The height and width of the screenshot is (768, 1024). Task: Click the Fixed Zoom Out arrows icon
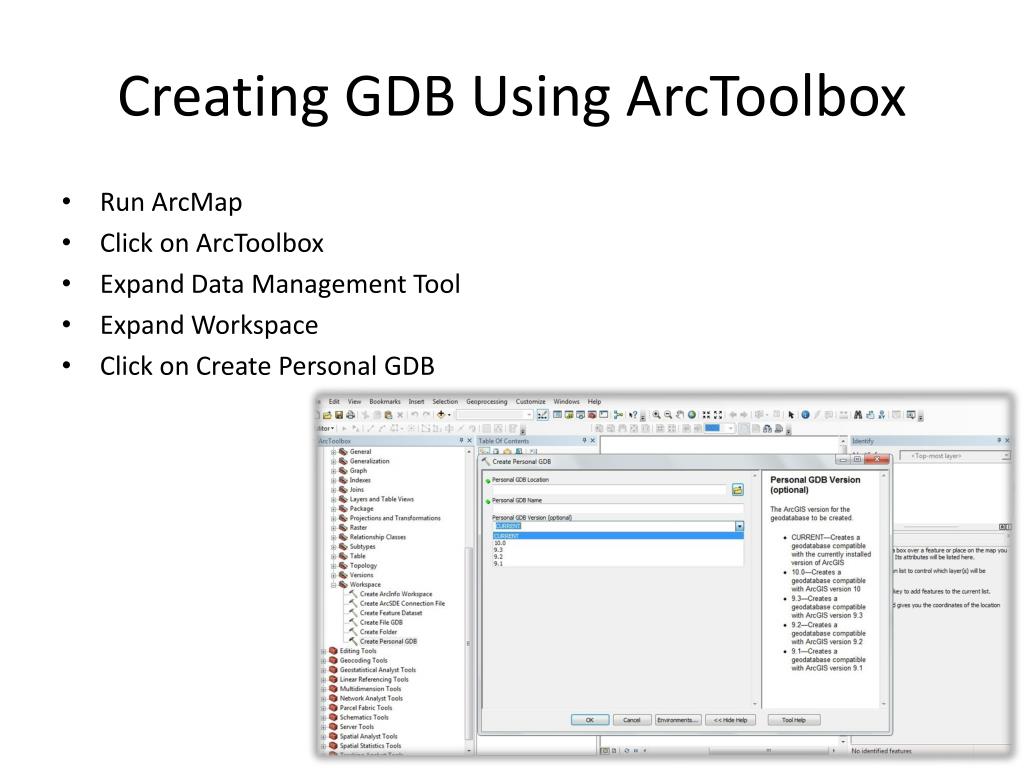[x=718, y=415]
